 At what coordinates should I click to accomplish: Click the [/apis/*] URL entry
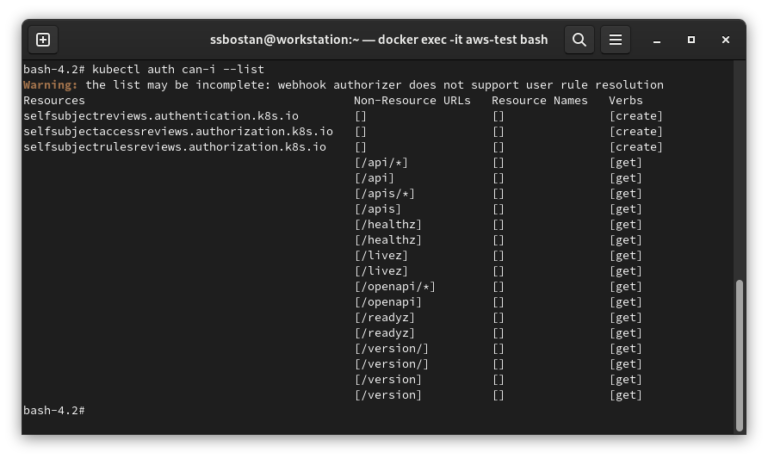coord(384,193)
